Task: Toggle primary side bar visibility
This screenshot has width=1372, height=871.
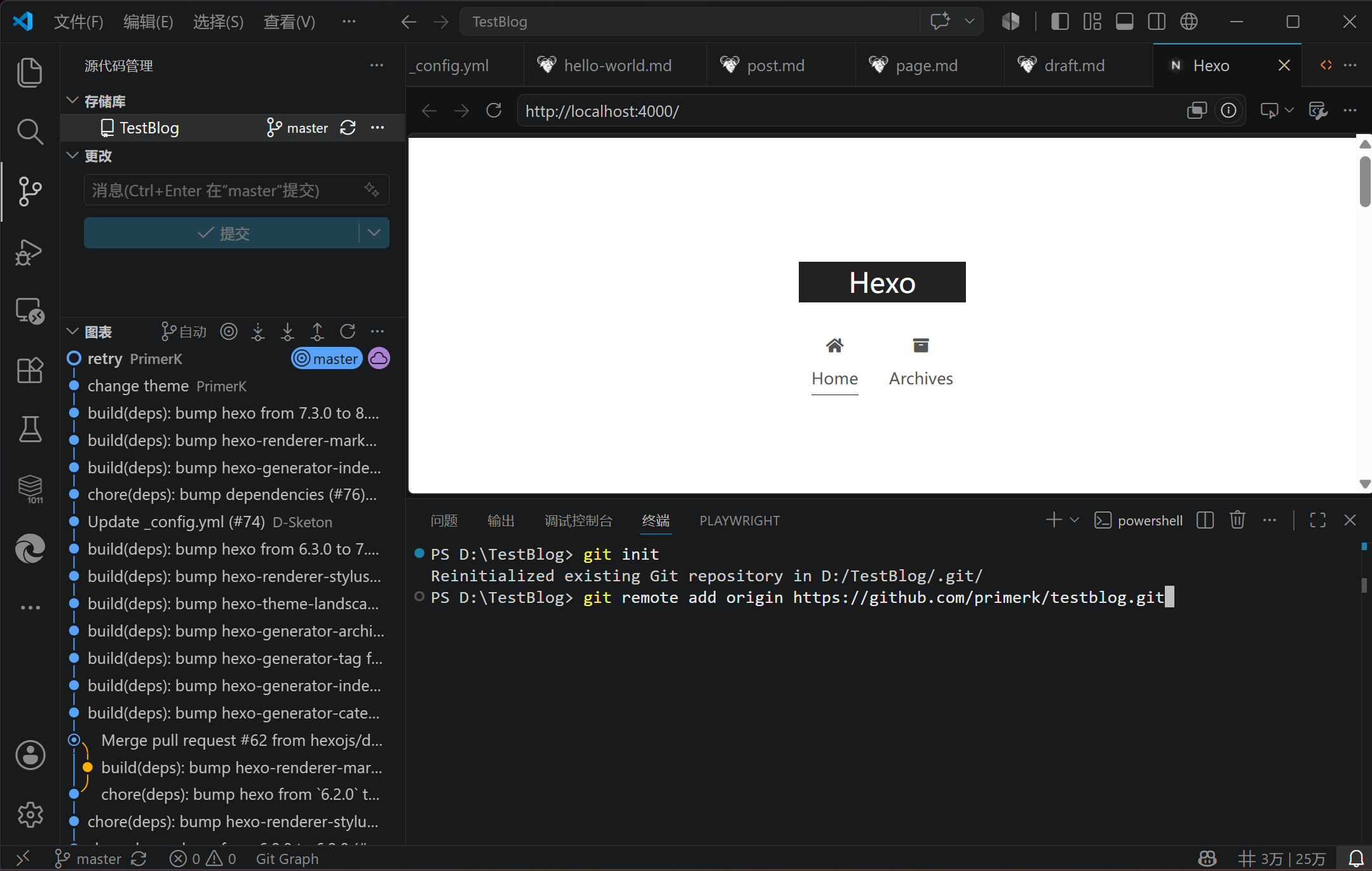Action: point(1059,22)
